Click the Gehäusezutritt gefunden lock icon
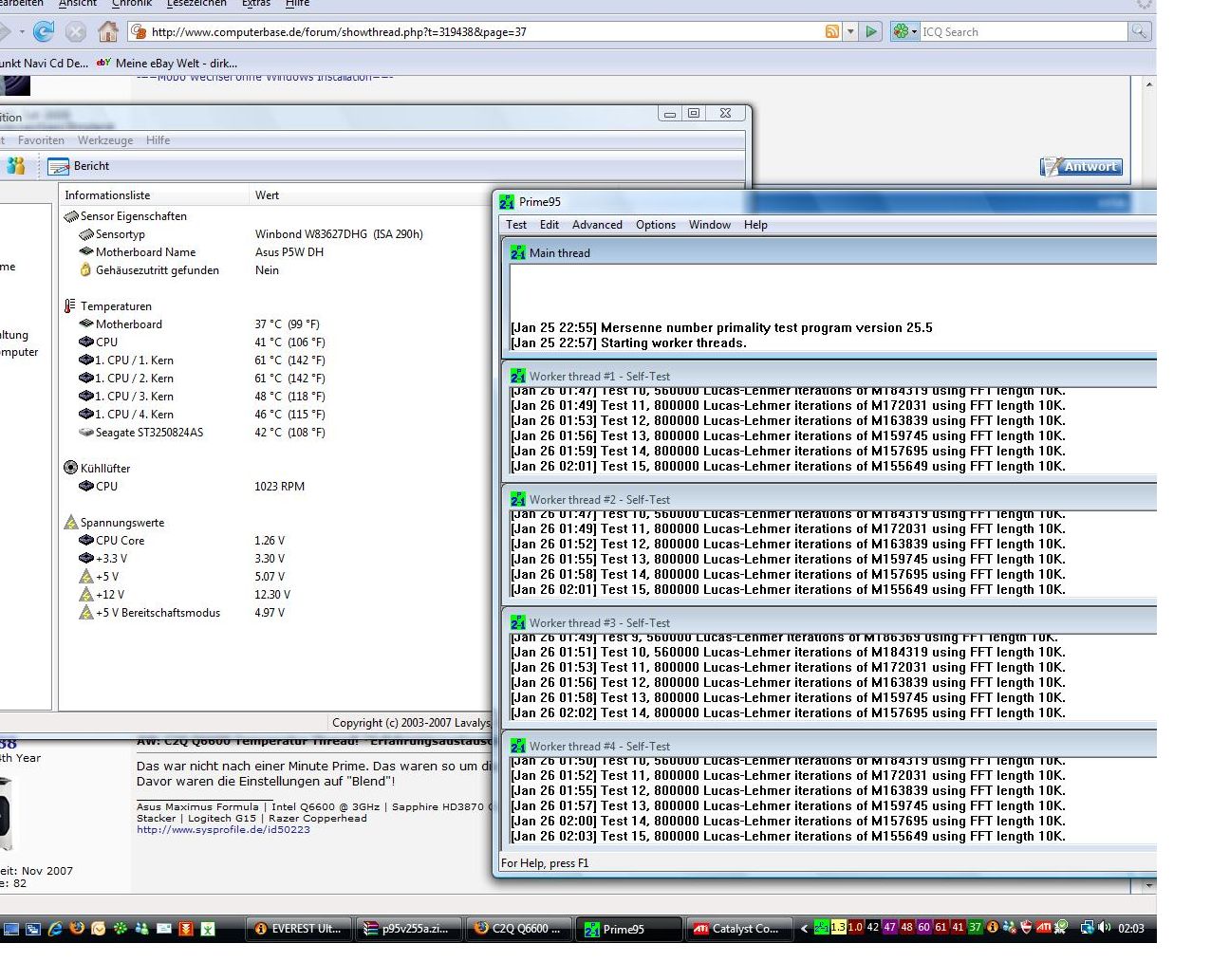The width and height of the screenshot is (1211, 980). coord(85,270)
